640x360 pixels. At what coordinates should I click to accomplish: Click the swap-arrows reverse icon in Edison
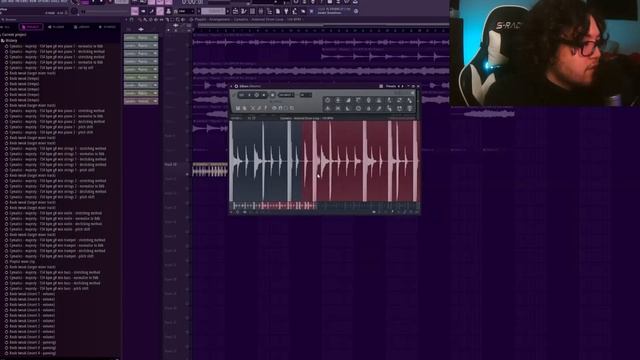pos(399,100)
